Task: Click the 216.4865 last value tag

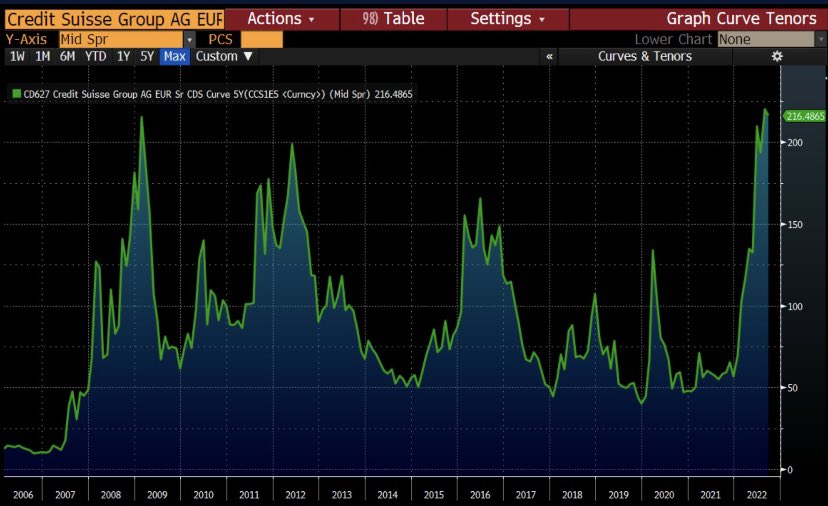Action: coord(804,116)
